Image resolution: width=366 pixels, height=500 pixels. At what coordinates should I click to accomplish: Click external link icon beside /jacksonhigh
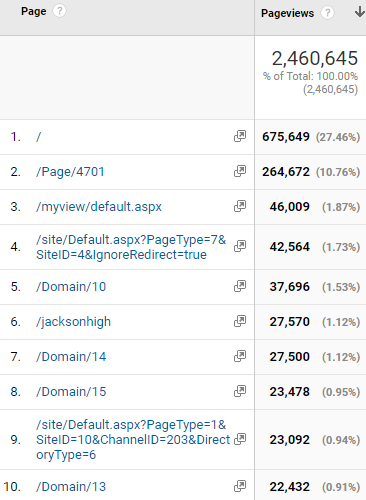pyautogui.click(x=240, y=321)
